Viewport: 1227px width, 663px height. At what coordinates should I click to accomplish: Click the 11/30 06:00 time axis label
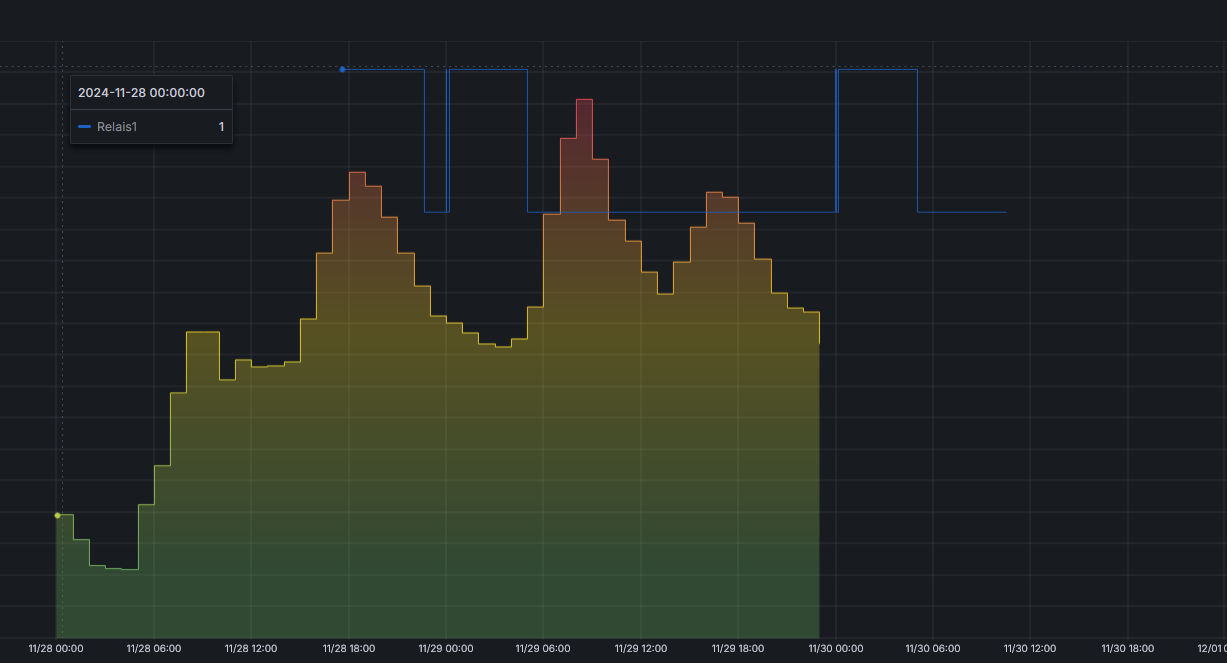point(933,649)
